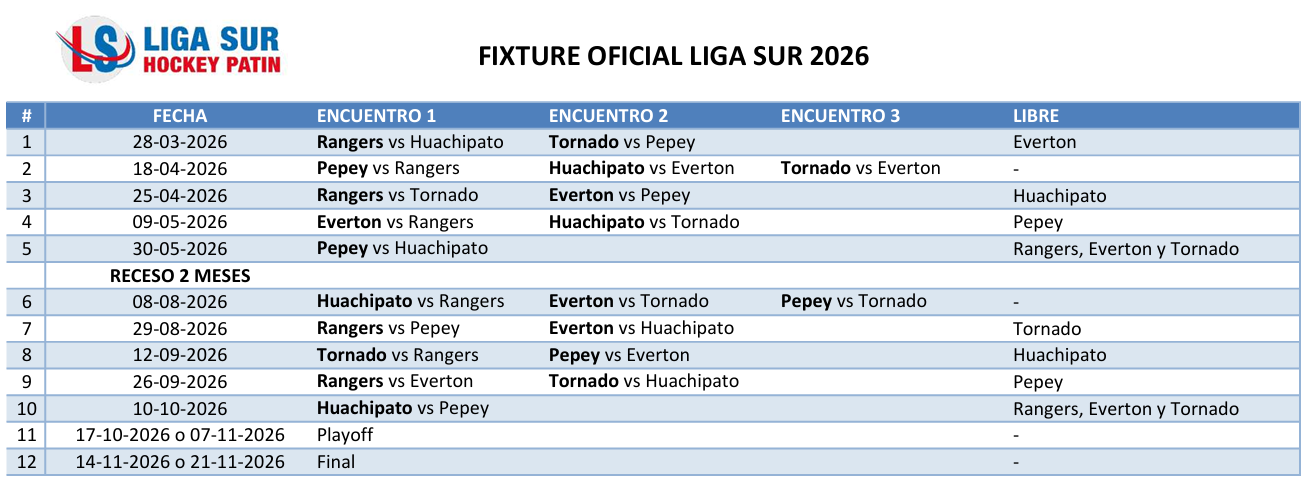Image resolution: width=1309 pixels, height=479 pixels.
Task: Click the Fixture Oficial Liga Sur 2026 title
Action: click(673, 56)
